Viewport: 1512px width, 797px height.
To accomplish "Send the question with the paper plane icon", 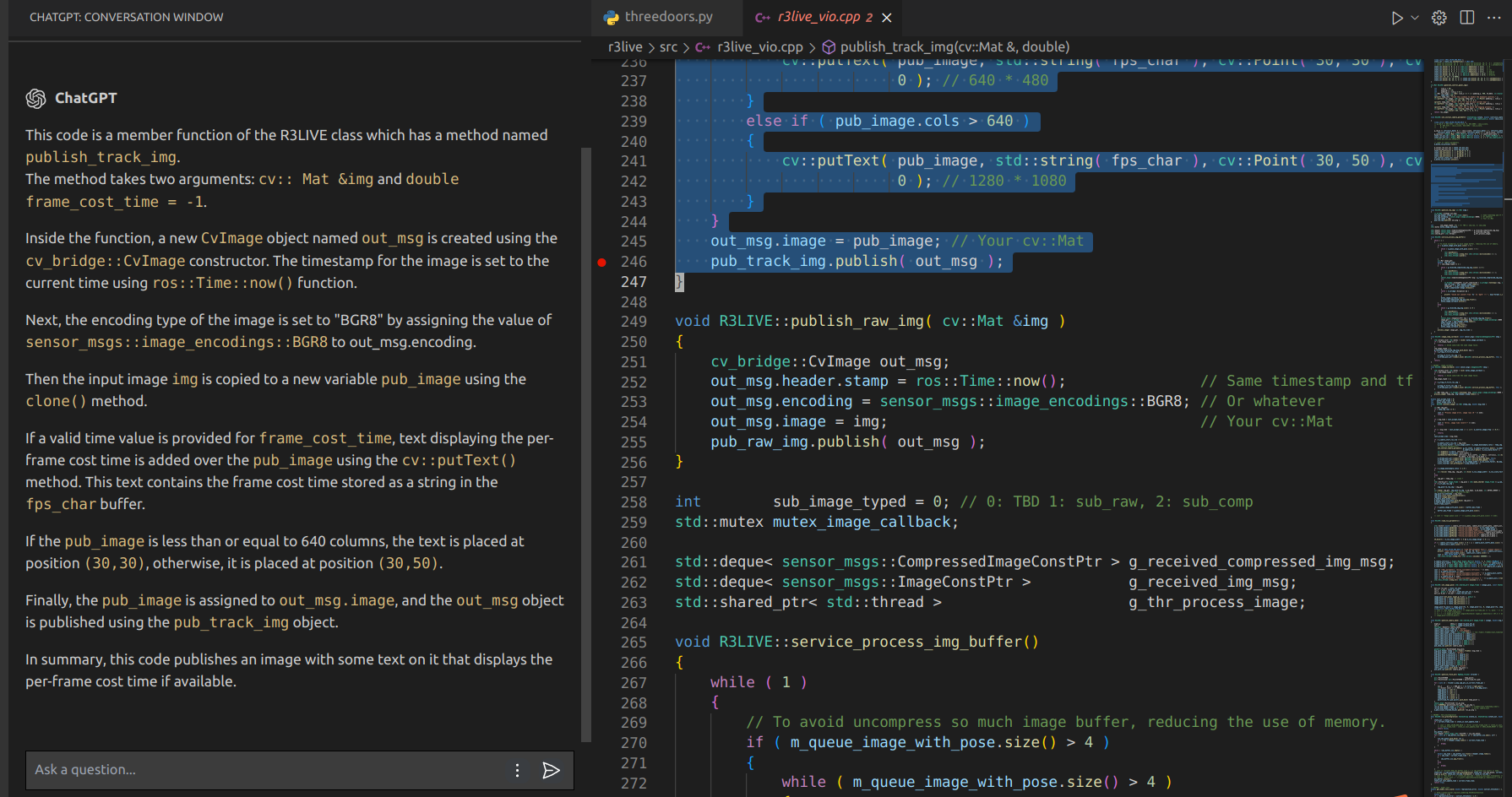I will 551,770.
